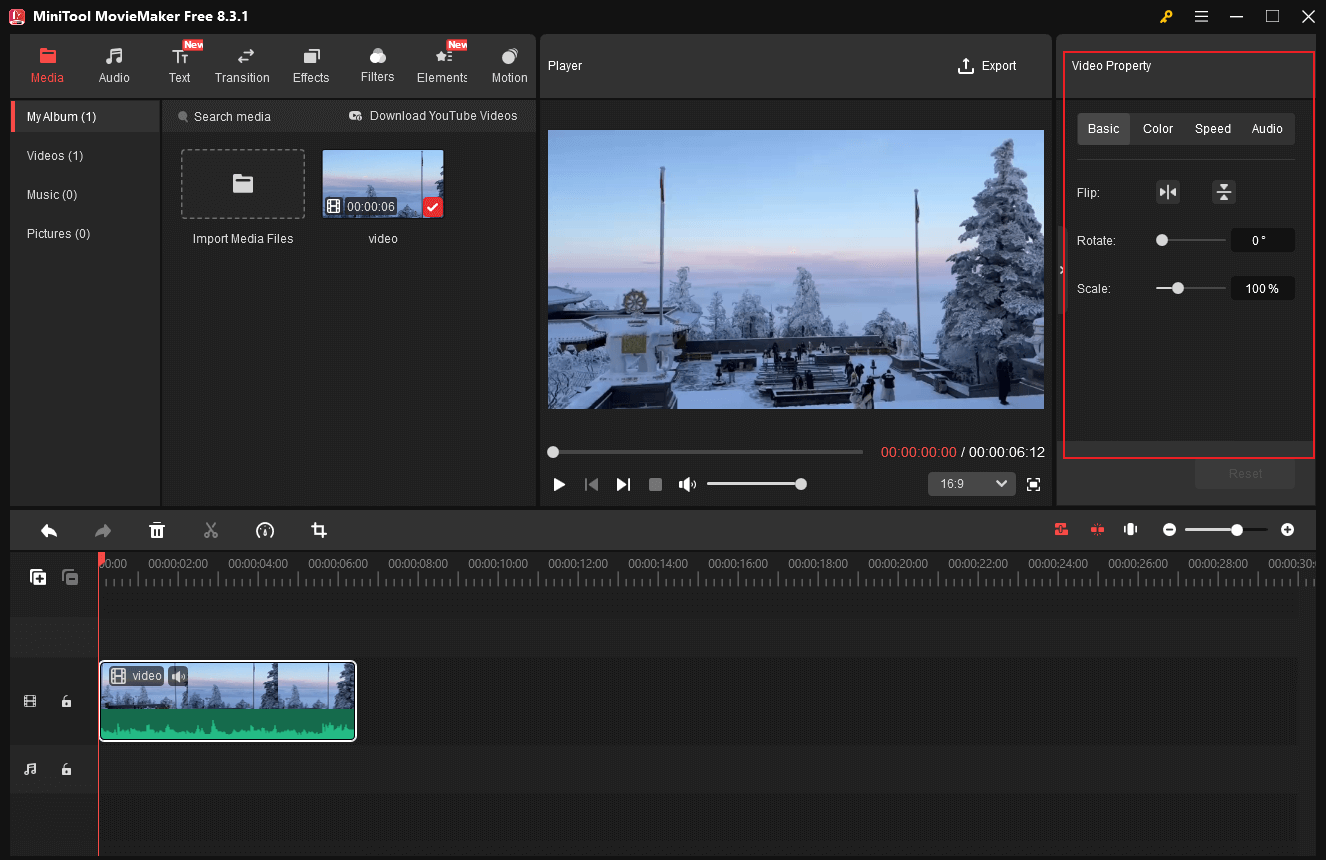Viewport: 1326px width, 860px height.
Task: Open the hamburger menu in the title bar
Action: [1201, 16]
